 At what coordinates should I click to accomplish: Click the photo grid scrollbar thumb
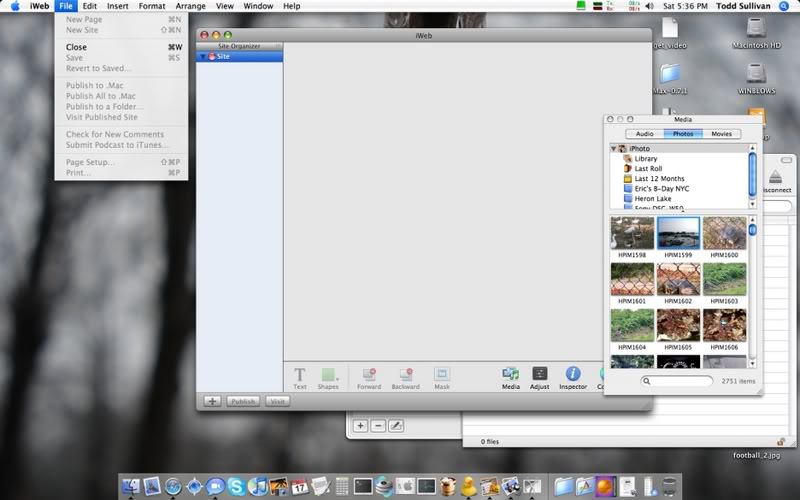(753, 230)
